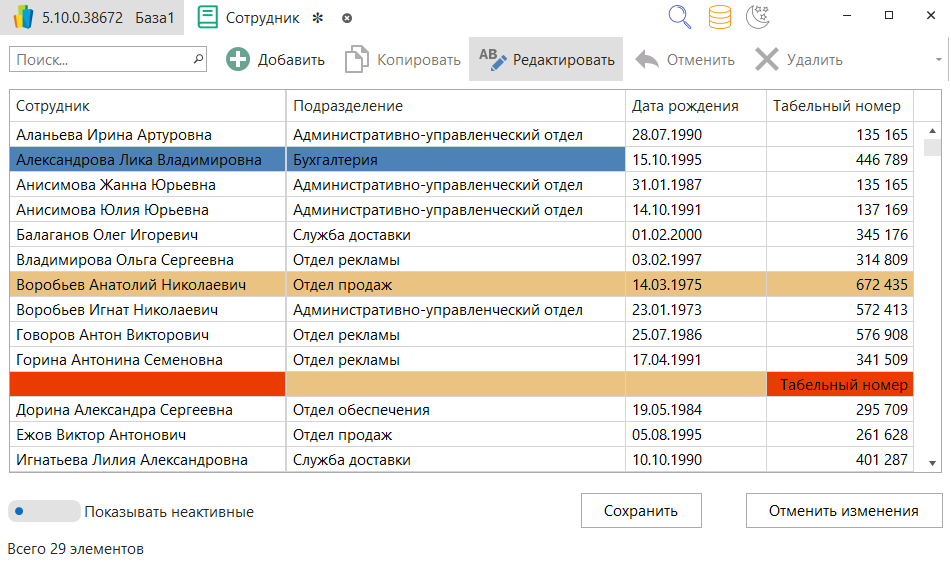Image resolution: width=951 pixels, height=563 pixels.
Task: Close the Сотрудник tab with its x
Action: click(x=347, y=18)
